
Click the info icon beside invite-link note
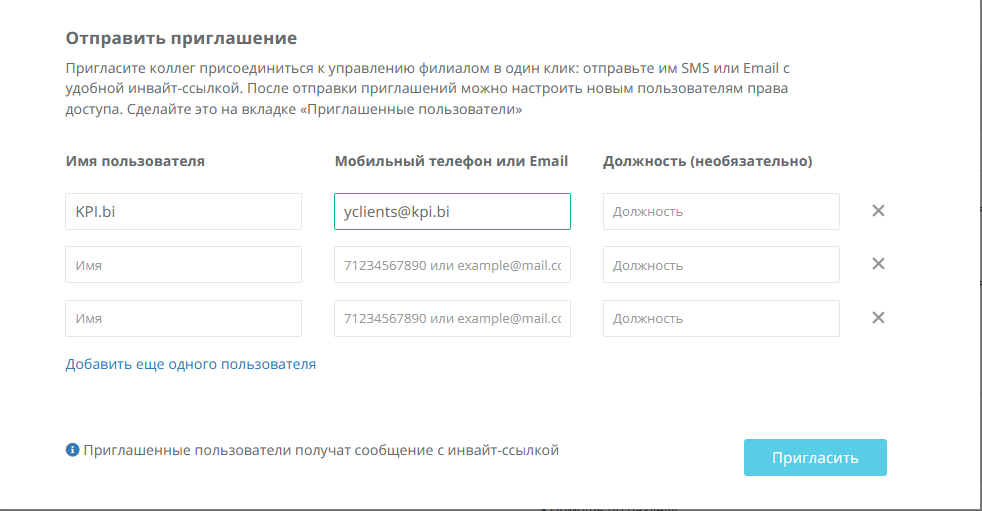(72, 451)
